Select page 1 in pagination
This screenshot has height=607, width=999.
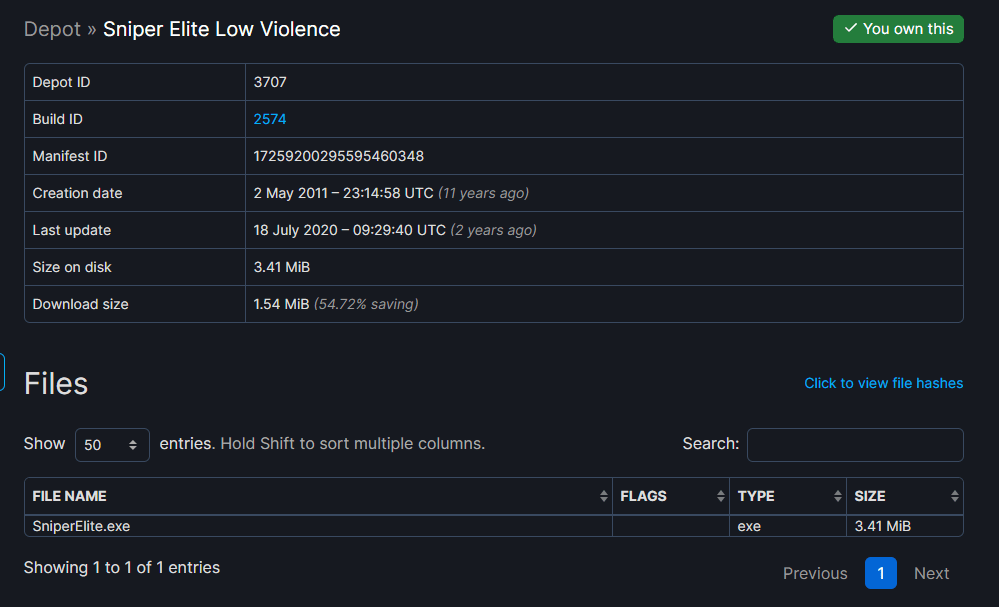click(x=880, y=573)
